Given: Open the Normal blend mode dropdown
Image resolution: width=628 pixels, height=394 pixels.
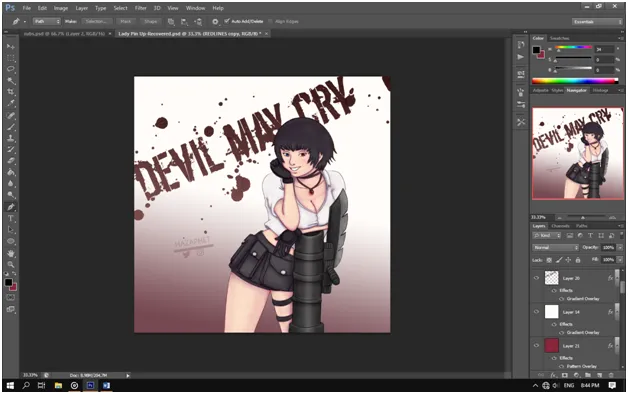Looking at the screenshot, I should coord(556,247).
